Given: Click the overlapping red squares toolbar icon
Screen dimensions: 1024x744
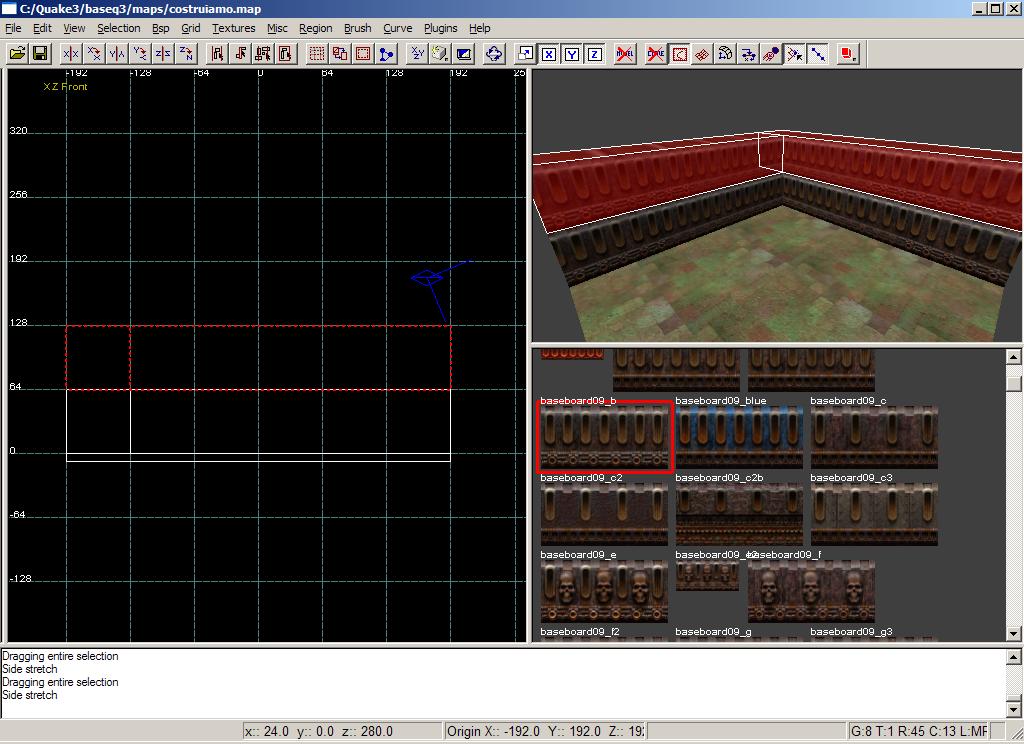Looking at the screenshot, I should pos(340,54).
